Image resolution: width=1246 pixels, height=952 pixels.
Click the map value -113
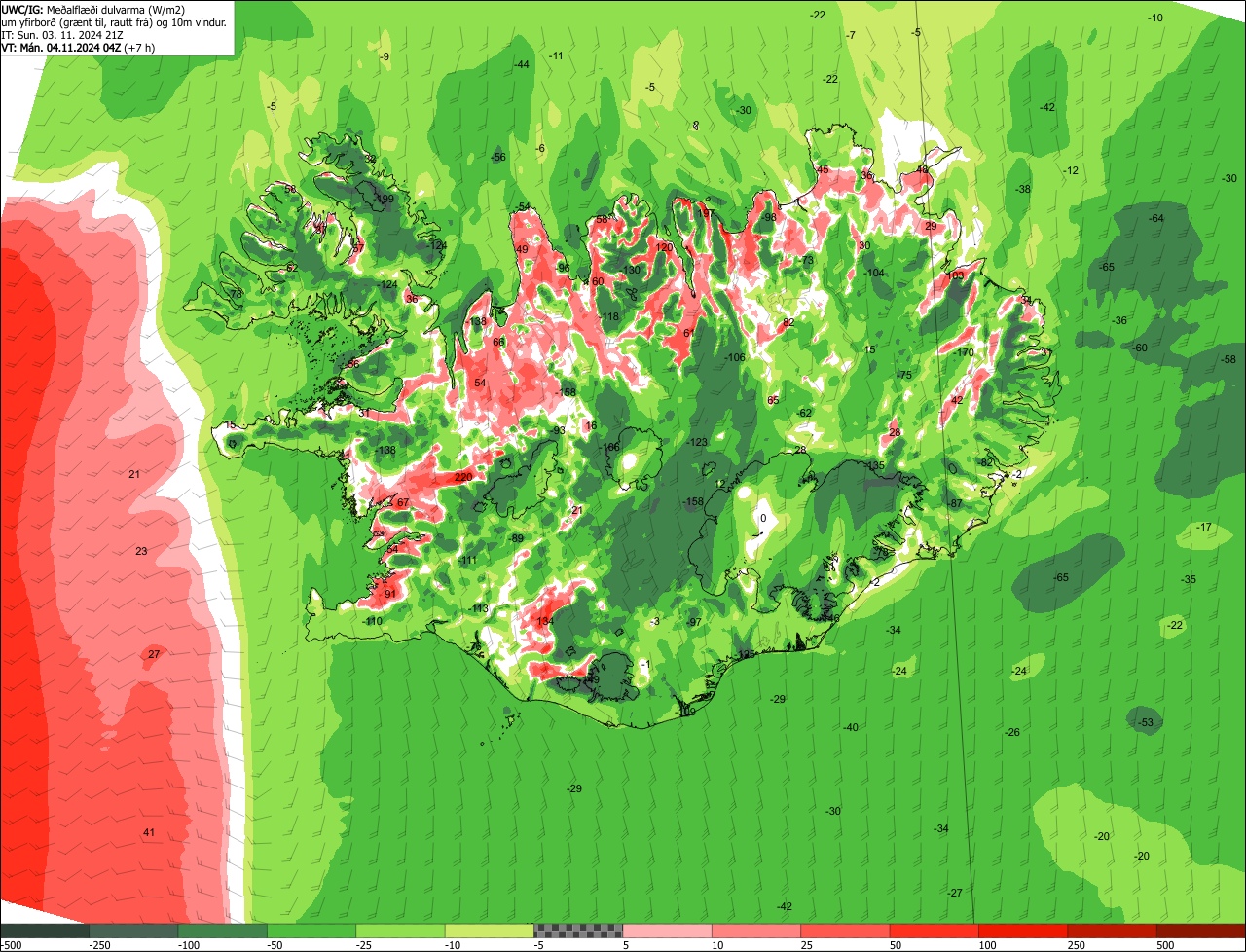479,608
